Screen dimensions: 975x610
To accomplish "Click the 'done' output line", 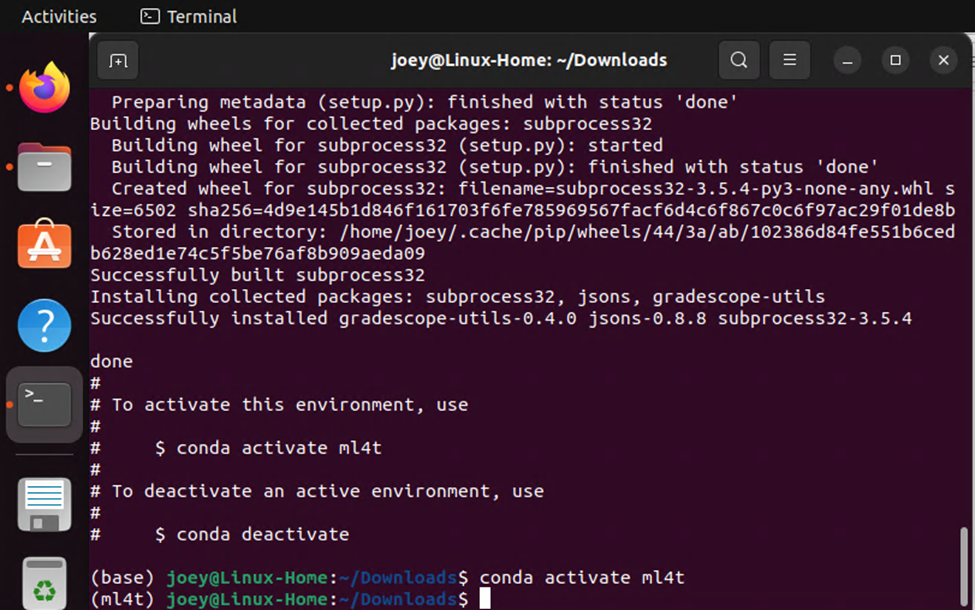I will (x=111, y=361).
